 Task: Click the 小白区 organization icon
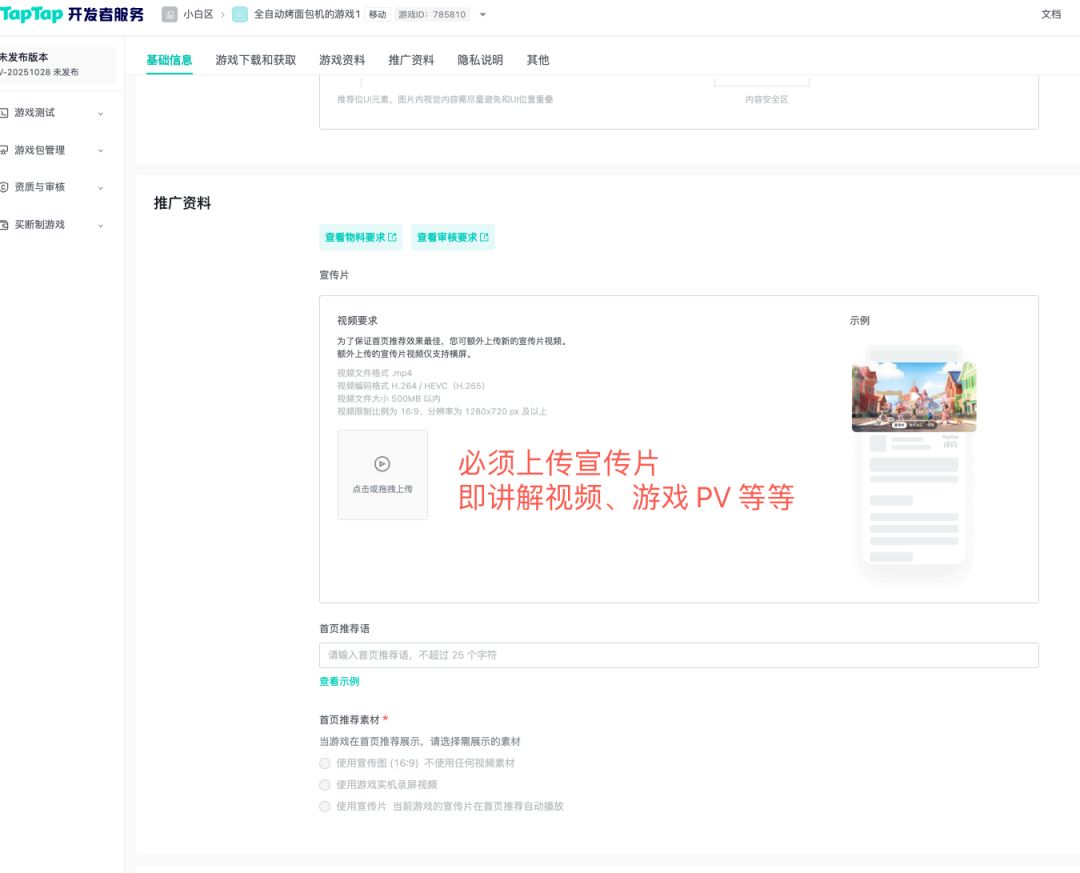169,14
